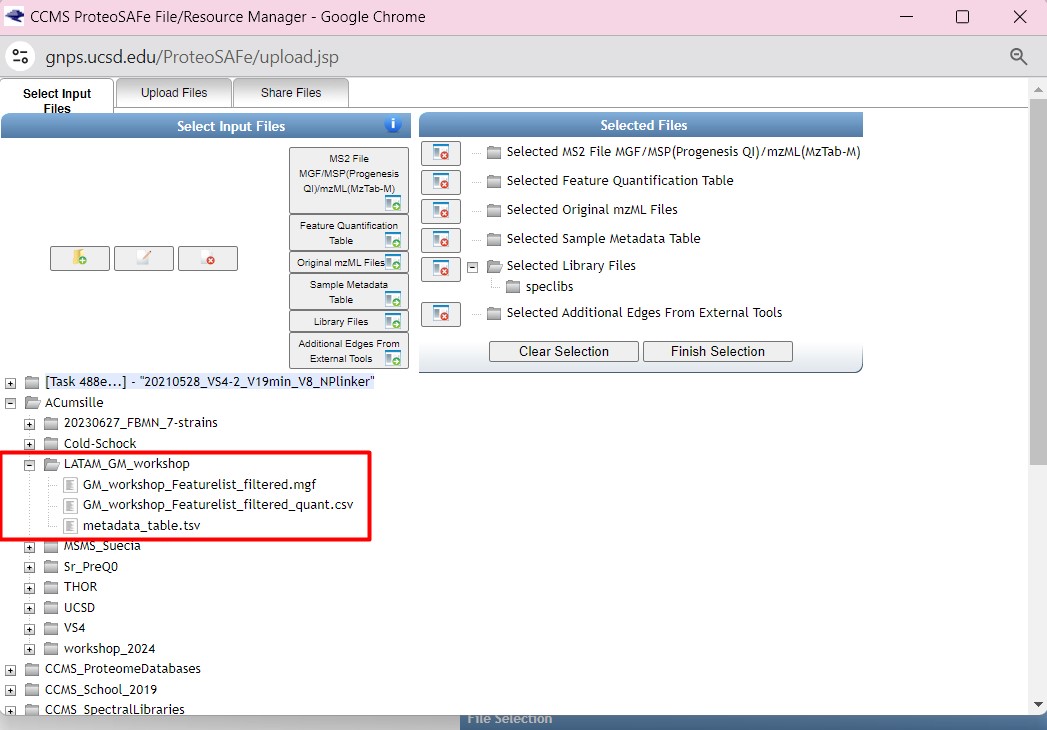Add selection as Feature Quantification Table
Screen dimensions: 1047x730
[348, 232]
